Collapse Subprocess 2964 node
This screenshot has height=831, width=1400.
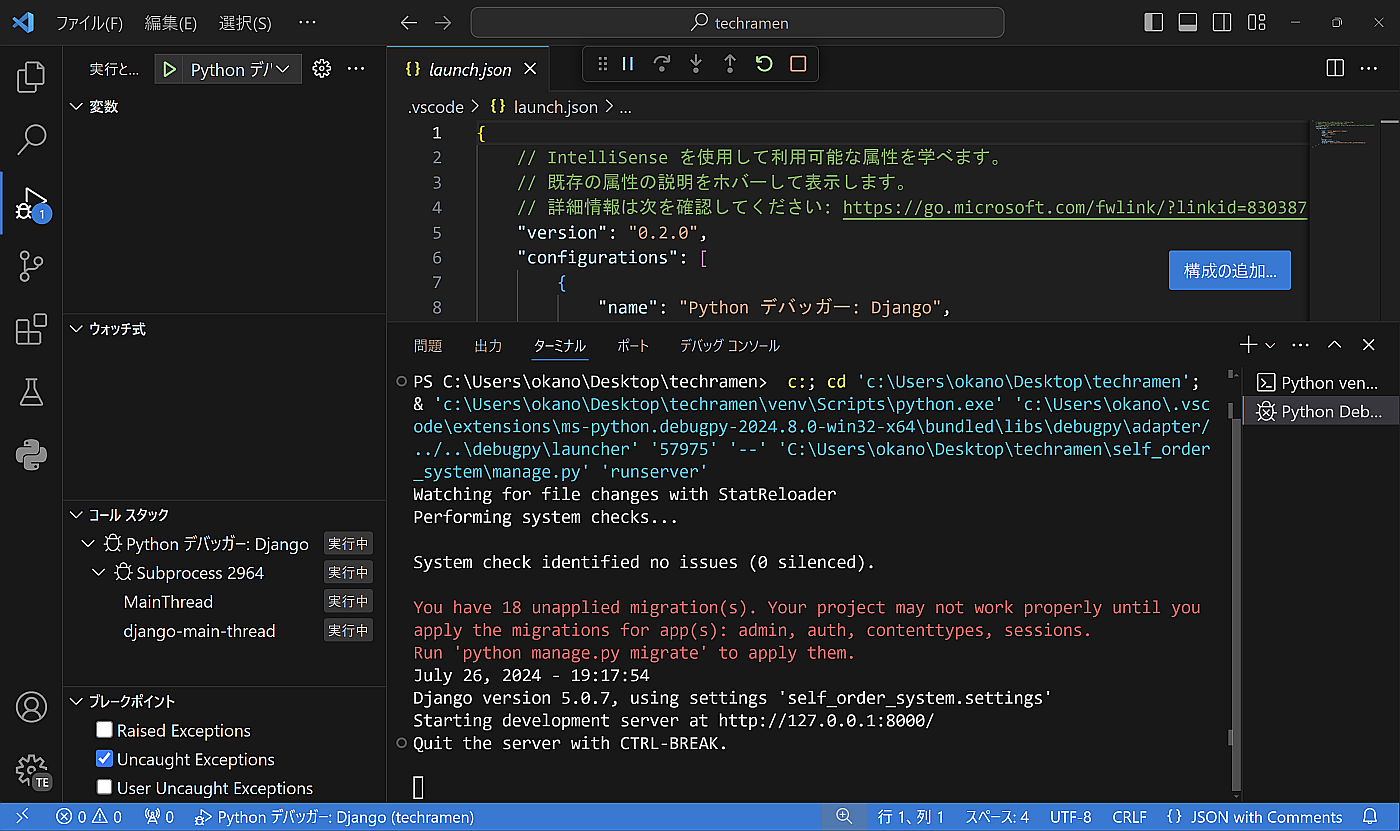coord(98,573)
